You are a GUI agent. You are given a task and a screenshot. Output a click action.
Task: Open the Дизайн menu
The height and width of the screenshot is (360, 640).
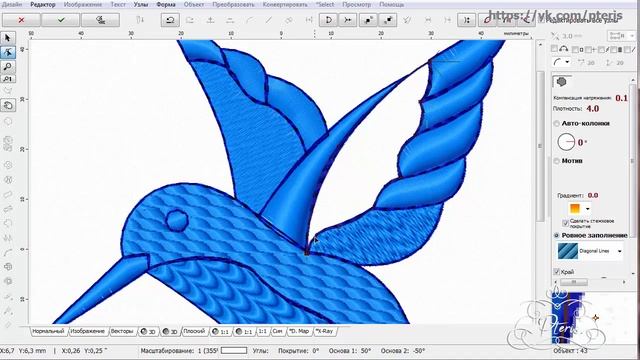click(12, 4)
